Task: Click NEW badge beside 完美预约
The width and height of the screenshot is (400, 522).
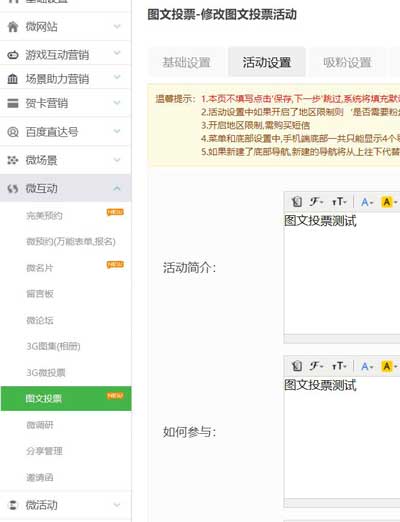Action: pyautogui.click(x=115, y=212)
